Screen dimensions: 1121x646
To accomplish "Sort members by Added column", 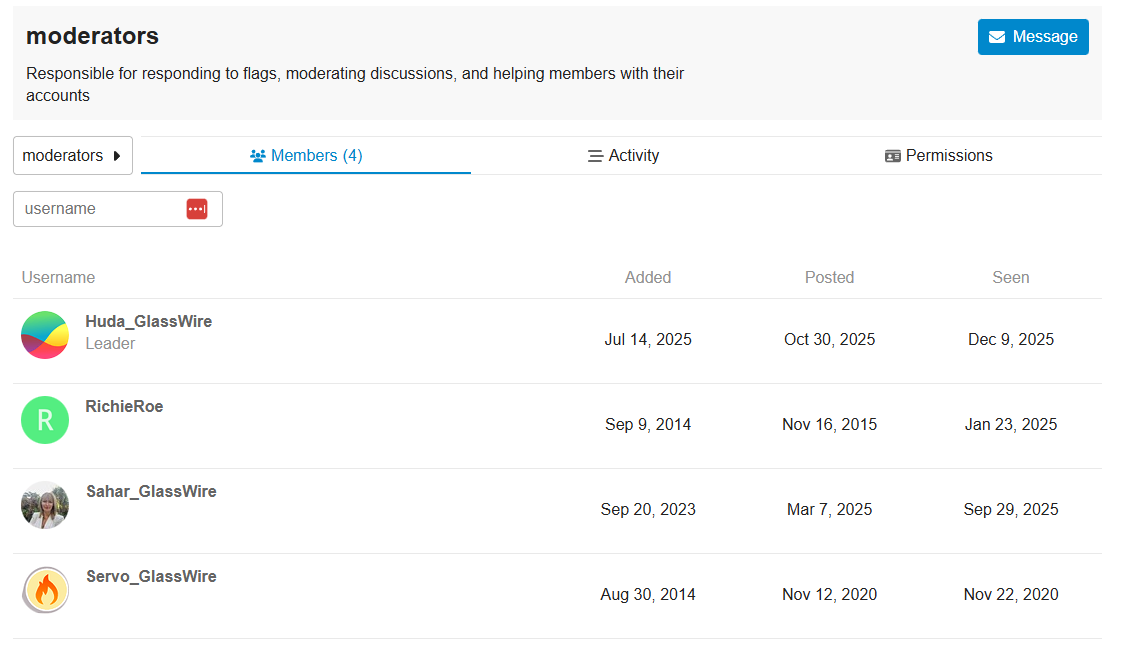I will click(x=648, y=278).
